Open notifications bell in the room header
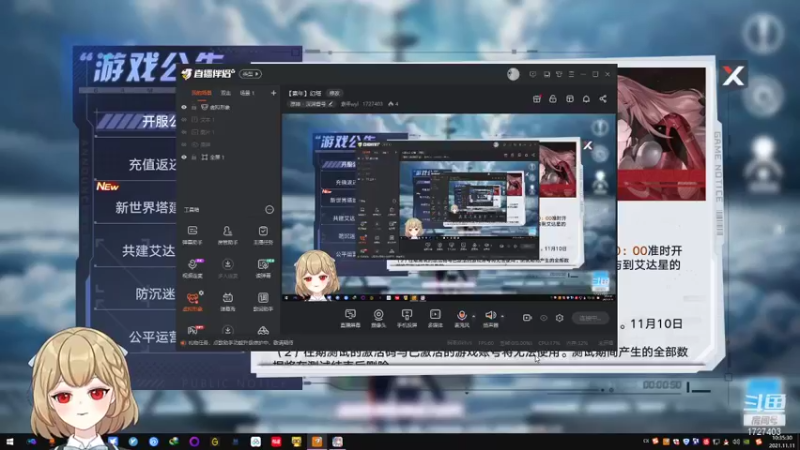 [x=586, y=99]
